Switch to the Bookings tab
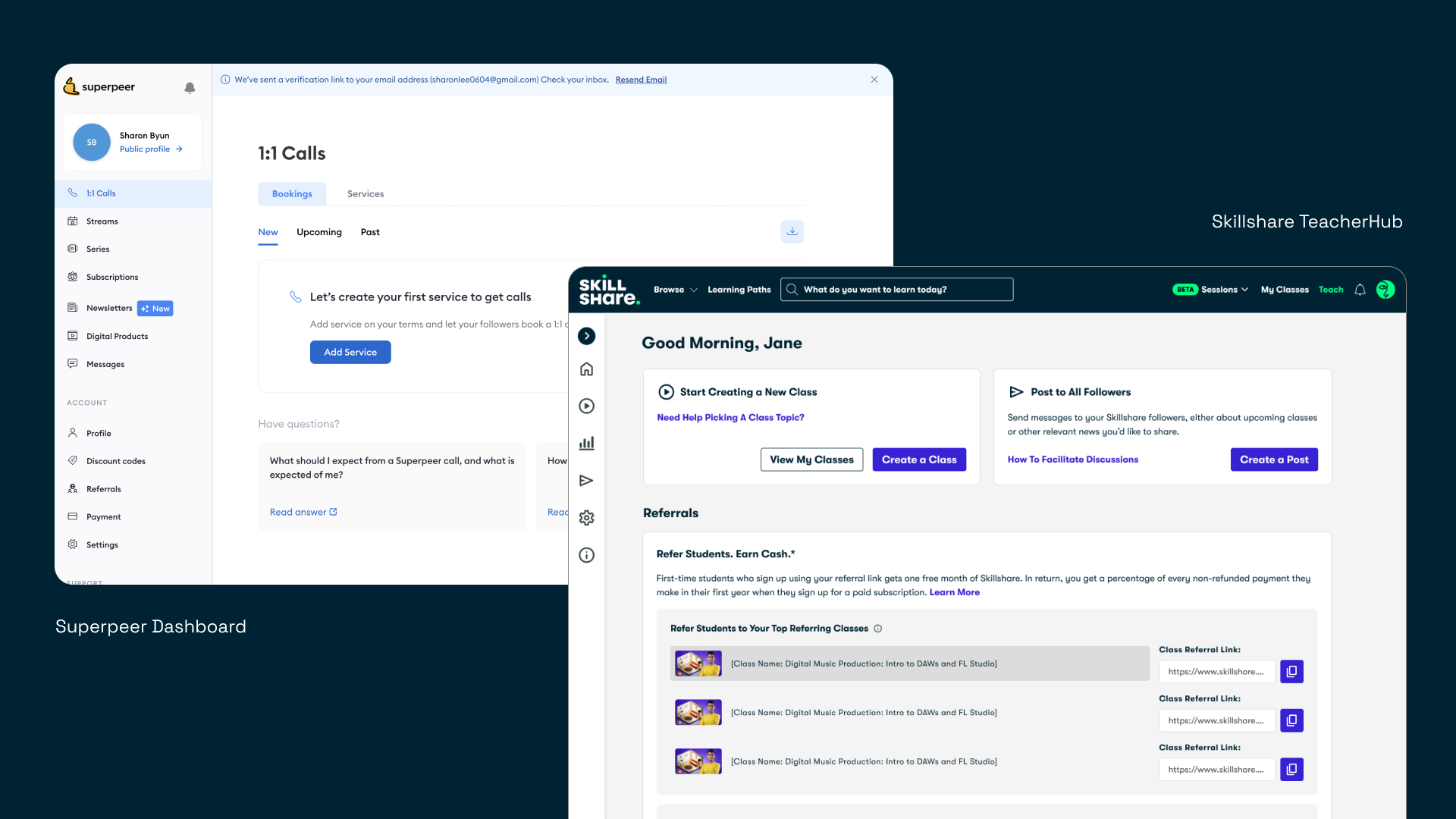The image size is (1456, 819). click(x=292, y=194)
